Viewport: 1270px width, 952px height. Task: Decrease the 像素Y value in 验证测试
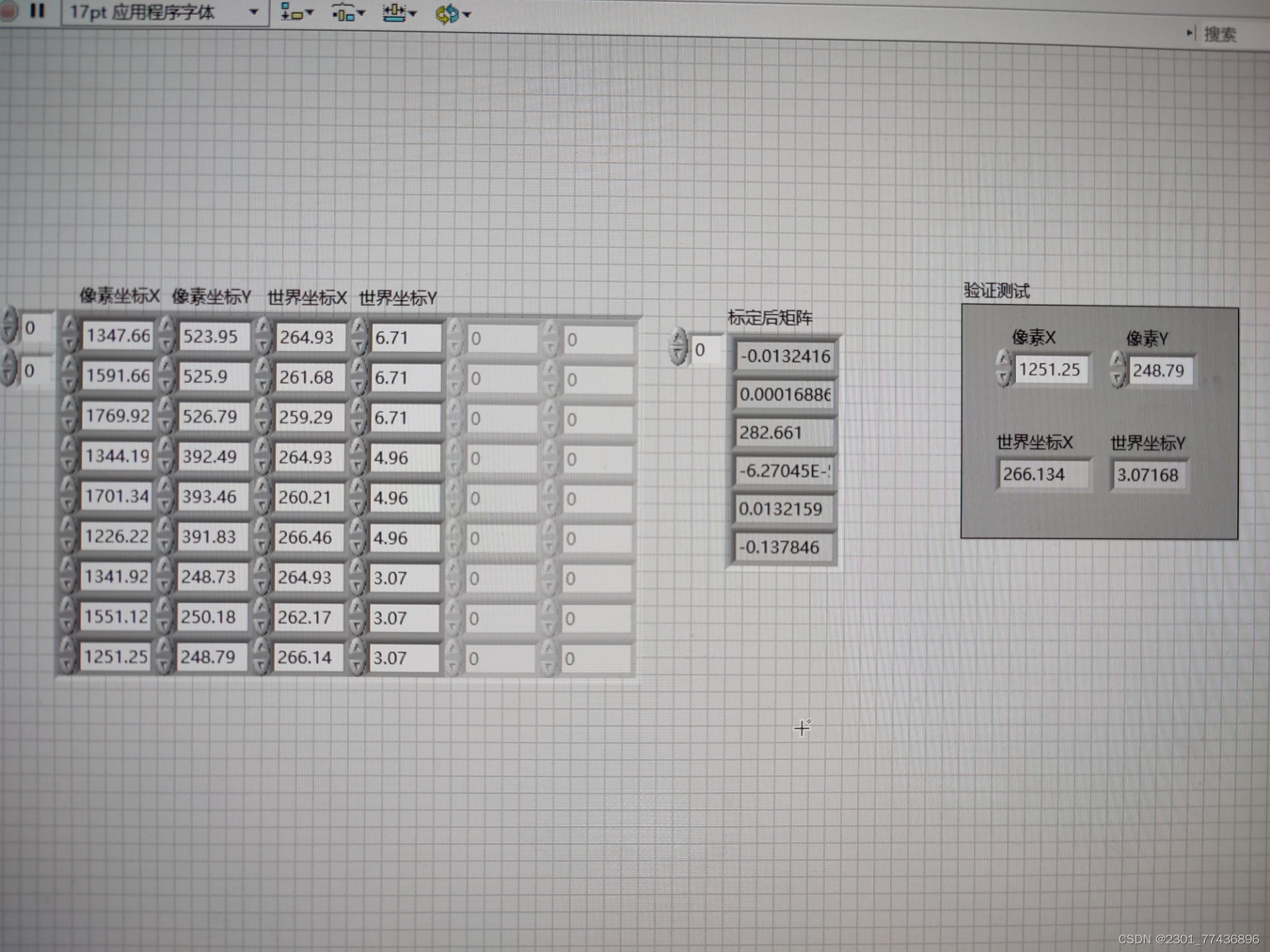coord(1118,378)
